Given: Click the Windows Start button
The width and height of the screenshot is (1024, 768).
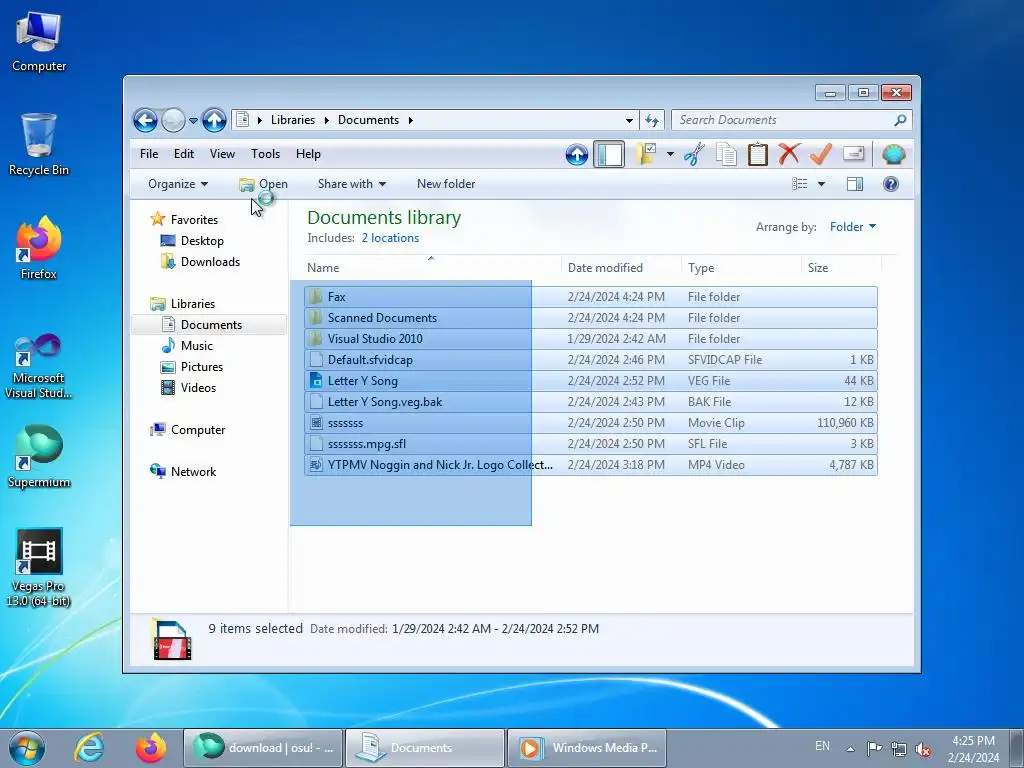Looking at the screenshot, I should [x=27, y=748].
